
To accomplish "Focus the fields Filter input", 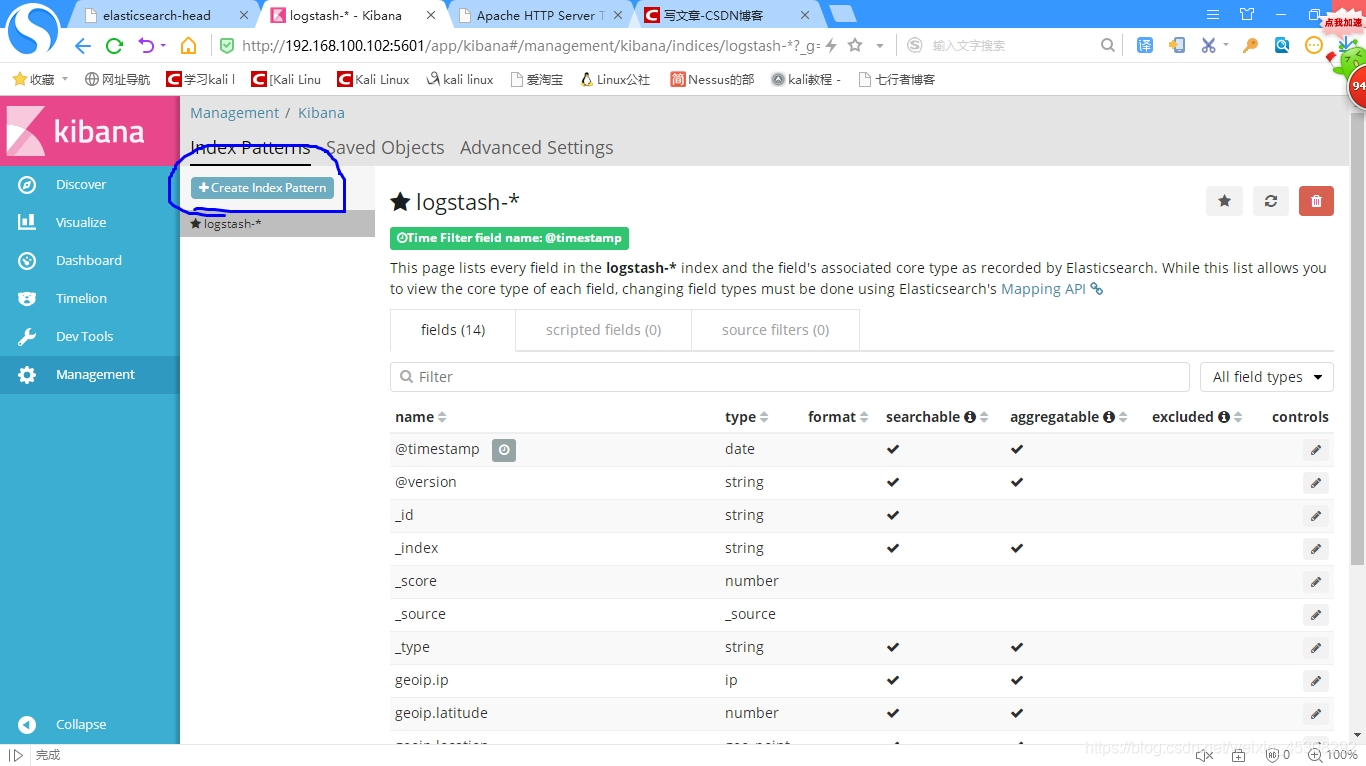I will coord(790,377).
